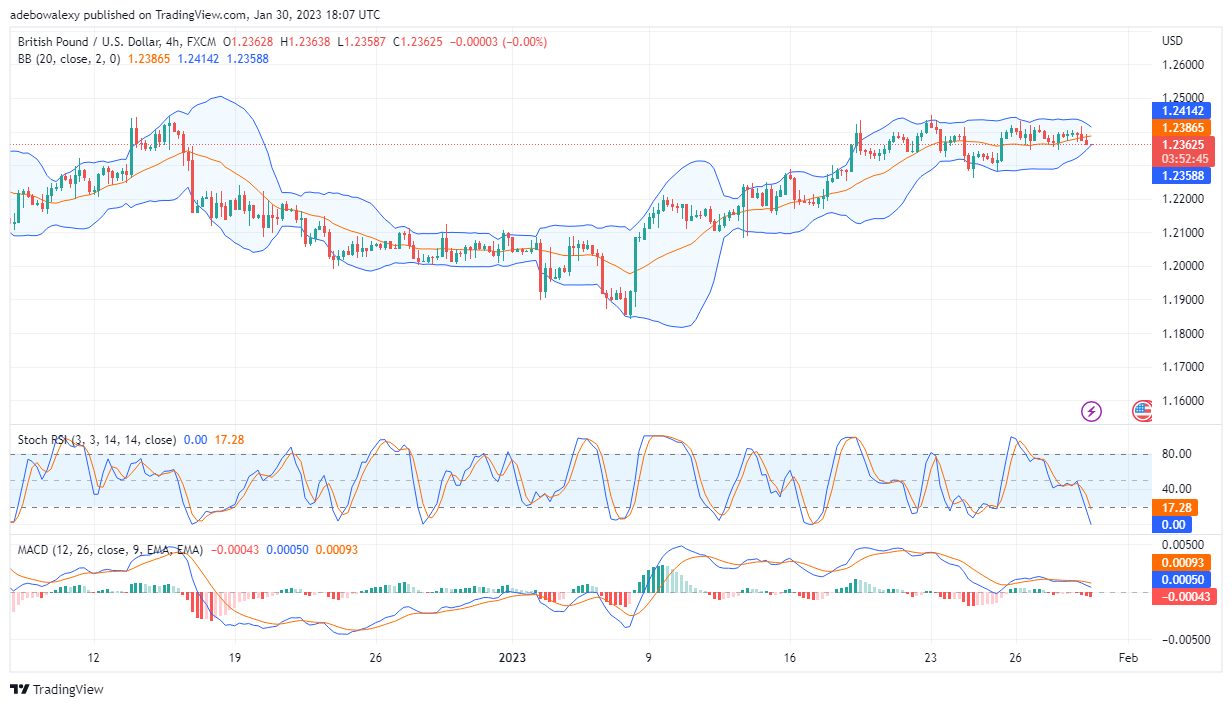This screenshot has width=1232, height=707.
Task: Click the 1.26000 price axis tick
Action: (1182, 65)
